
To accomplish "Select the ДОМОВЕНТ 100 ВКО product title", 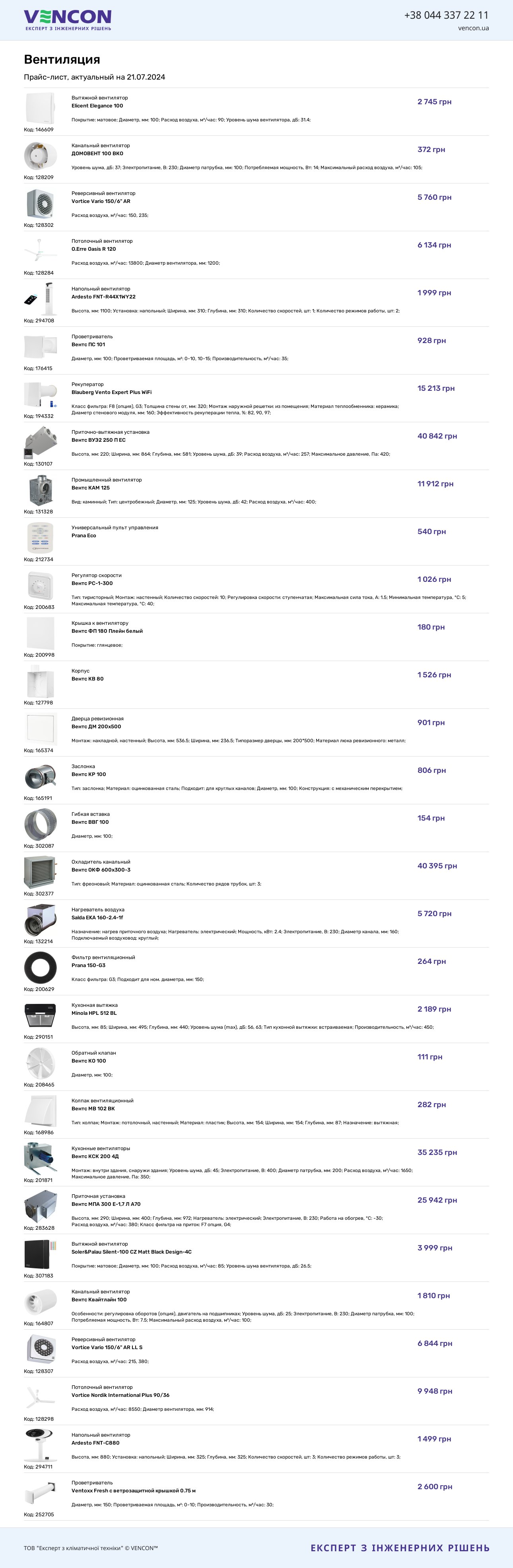I will 97,153.
